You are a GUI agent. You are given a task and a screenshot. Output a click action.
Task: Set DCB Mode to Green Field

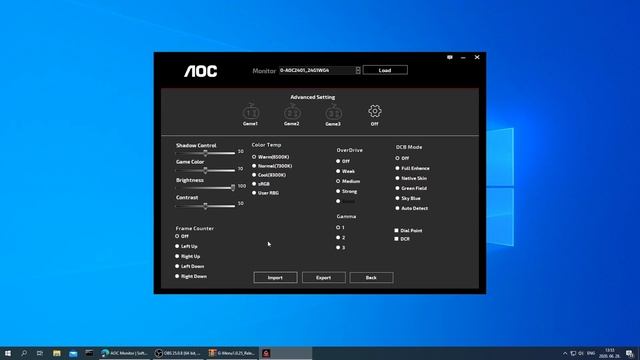coord(411,188)
